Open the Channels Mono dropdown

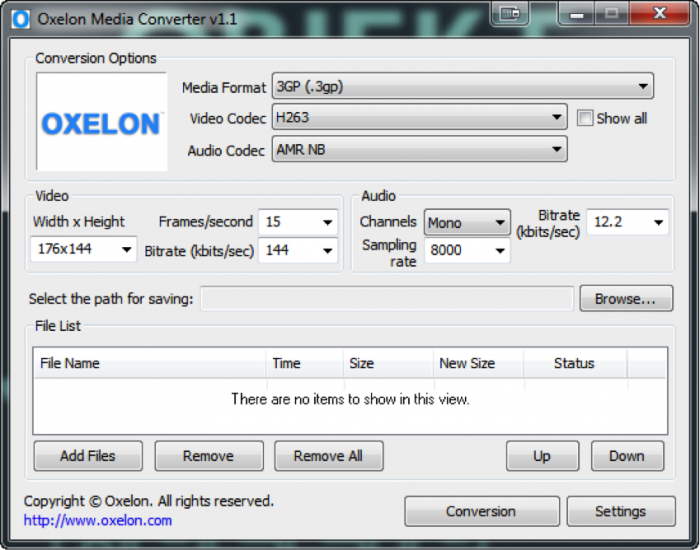tap(467, 222)
